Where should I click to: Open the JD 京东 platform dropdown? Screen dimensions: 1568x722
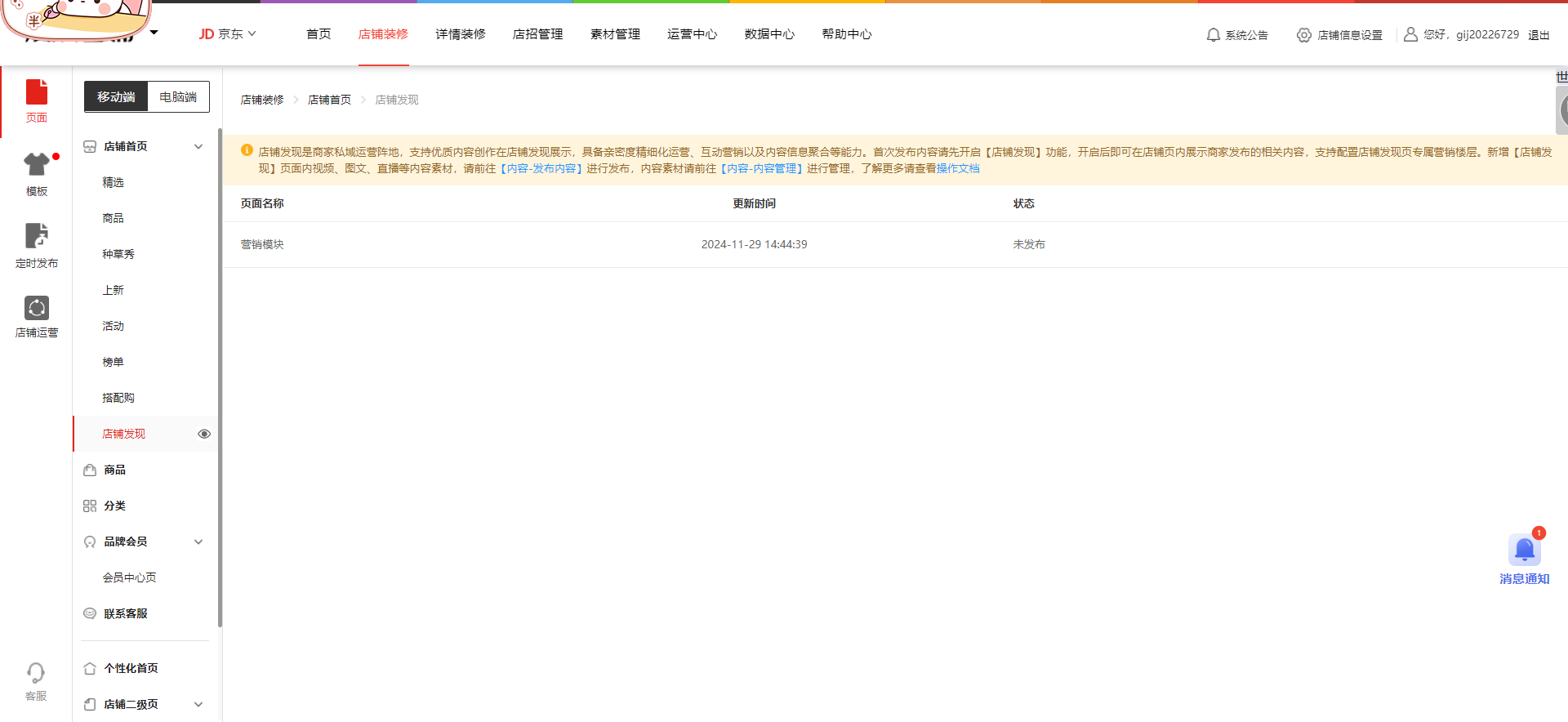pyautogui.click(x=228, y=34)
